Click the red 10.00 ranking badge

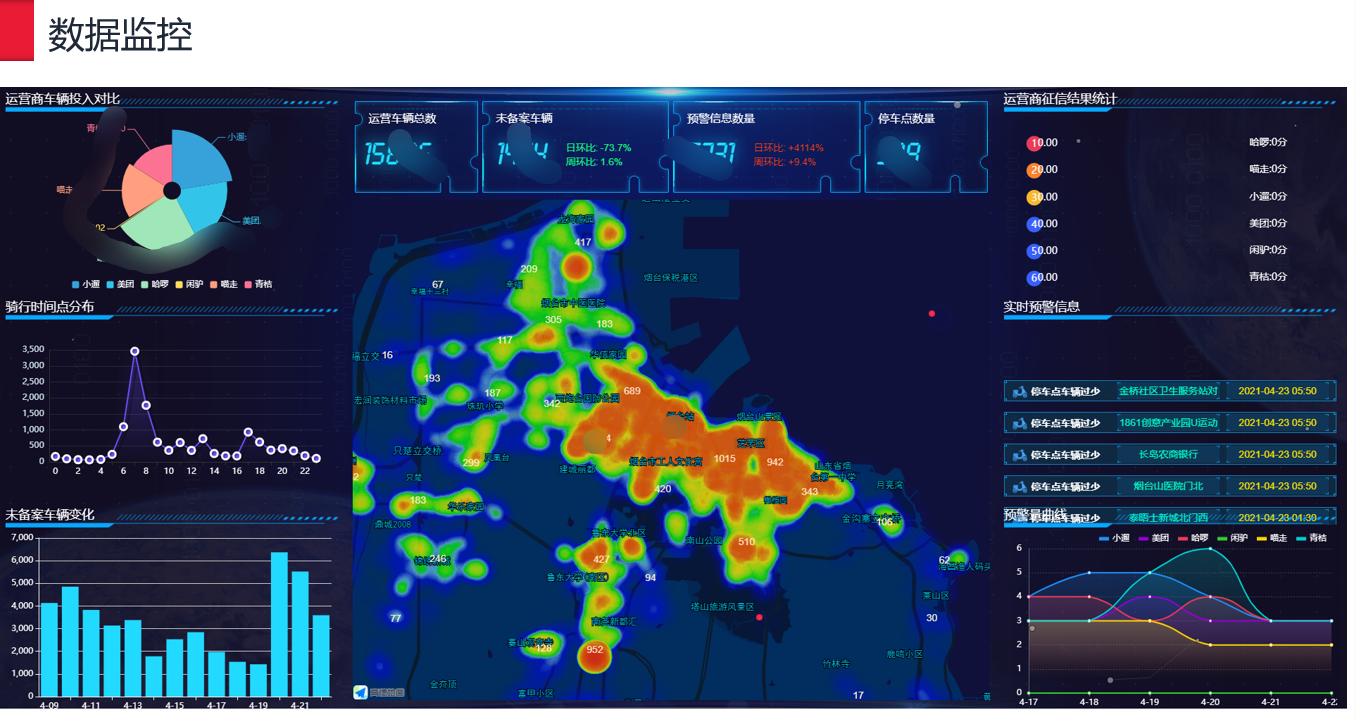pos(1035,143)
